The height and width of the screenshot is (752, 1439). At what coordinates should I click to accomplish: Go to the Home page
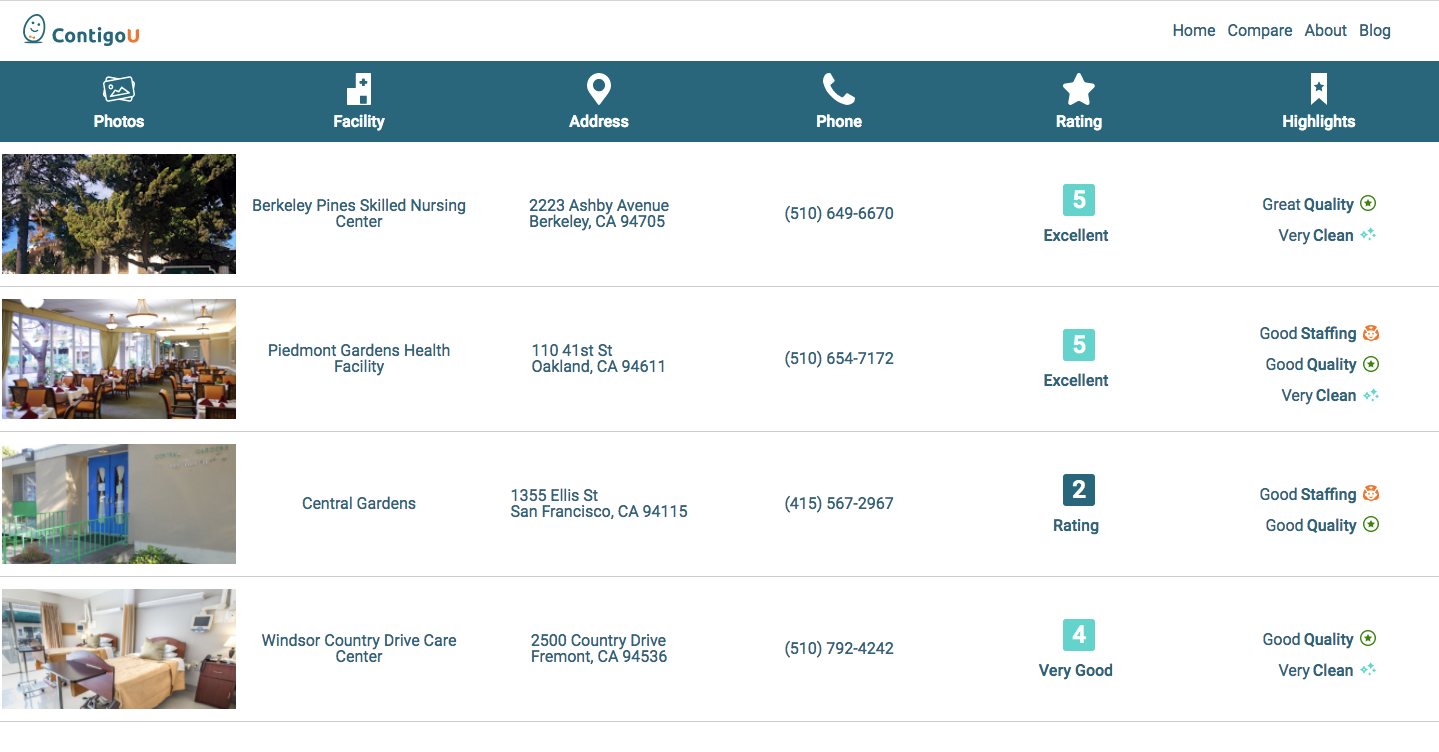pyautogui.click(x=1194, y=31)
